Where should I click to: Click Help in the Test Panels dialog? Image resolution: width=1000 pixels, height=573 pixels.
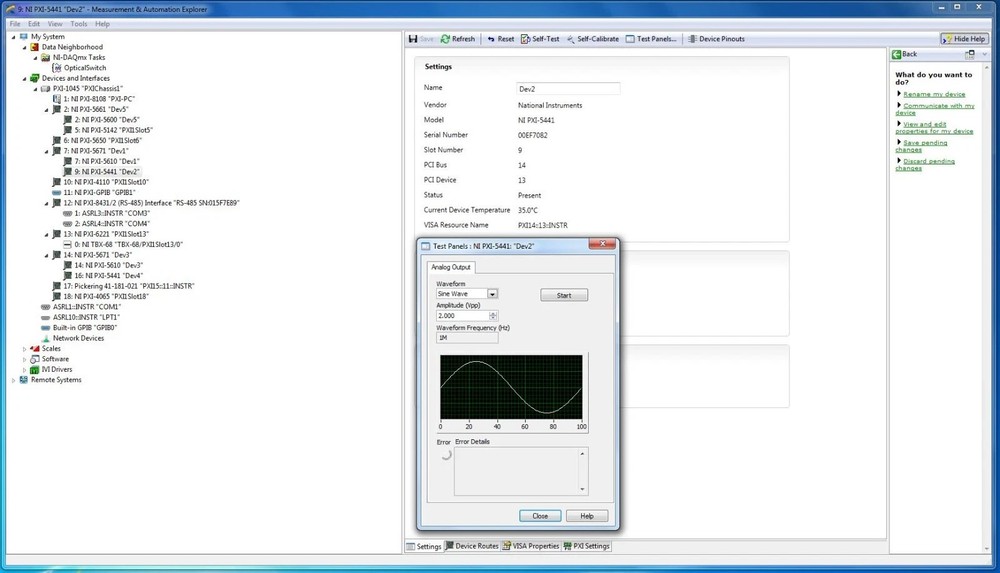pos(587,516)
